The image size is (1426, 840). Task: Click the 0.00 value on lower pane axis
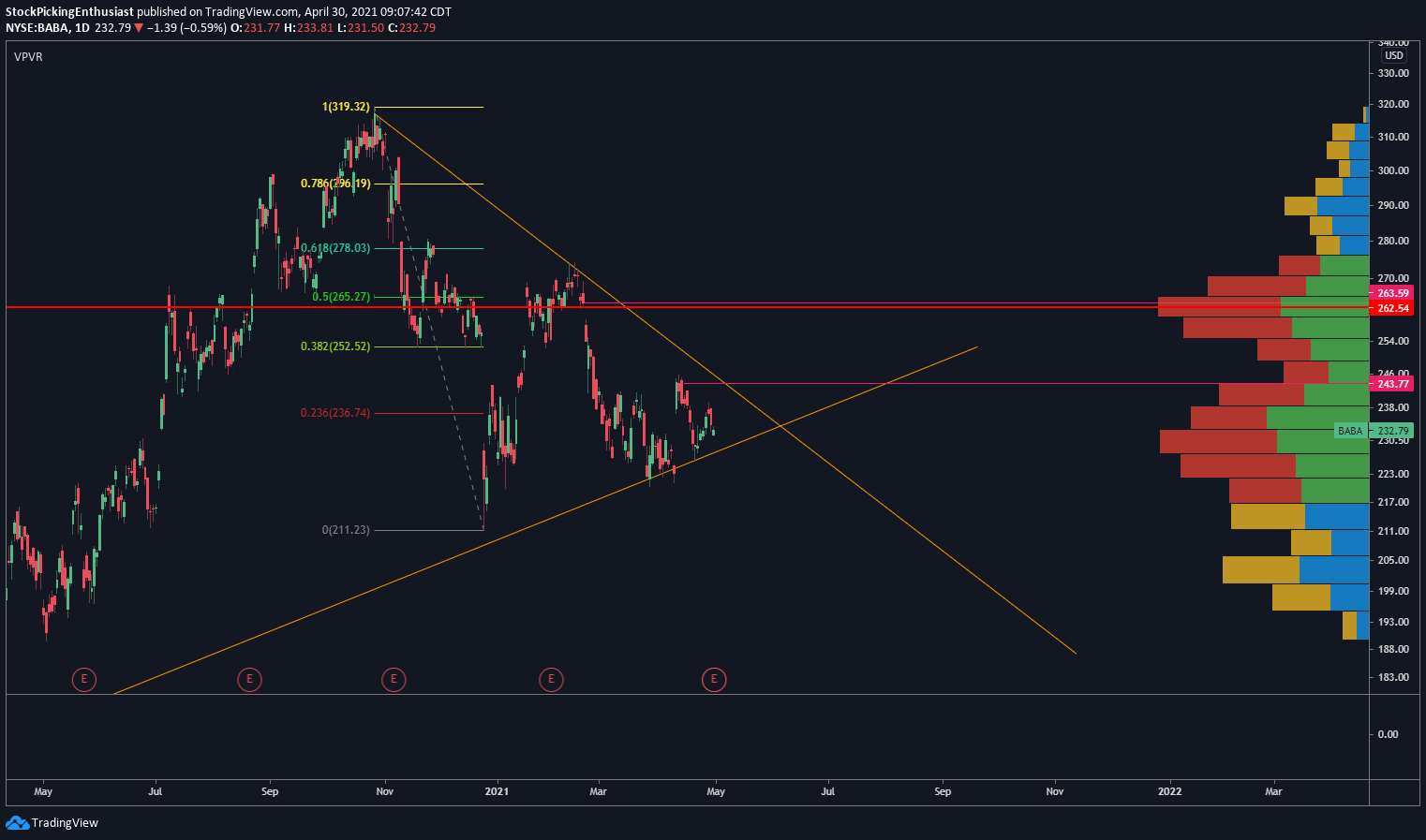pos(1389,734)
